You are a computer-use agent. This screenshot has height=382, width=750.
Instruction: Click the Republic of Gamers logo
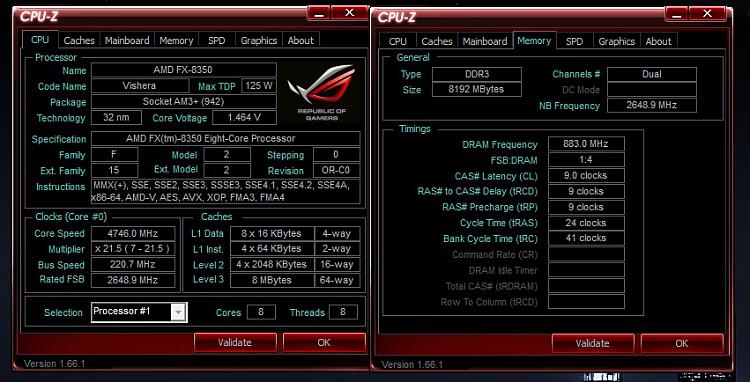321,93
